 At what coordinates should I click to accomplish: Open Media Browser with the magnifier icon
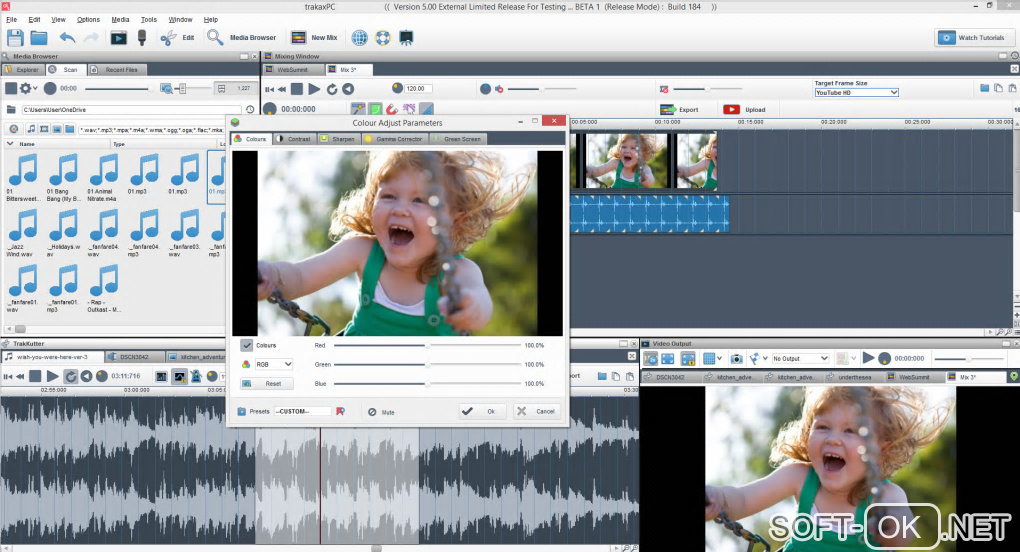coord(215,38)
